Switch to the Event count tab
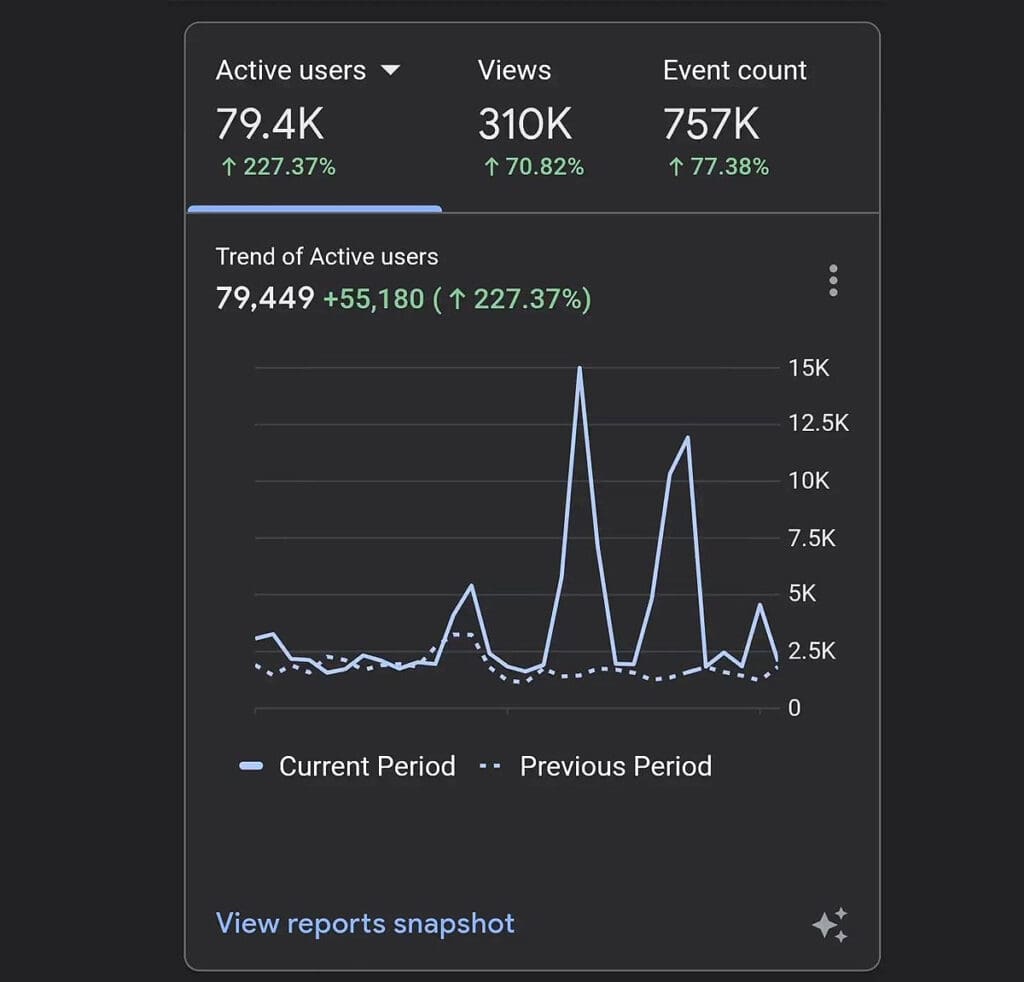1024x982 pixels. coord(734,71)
